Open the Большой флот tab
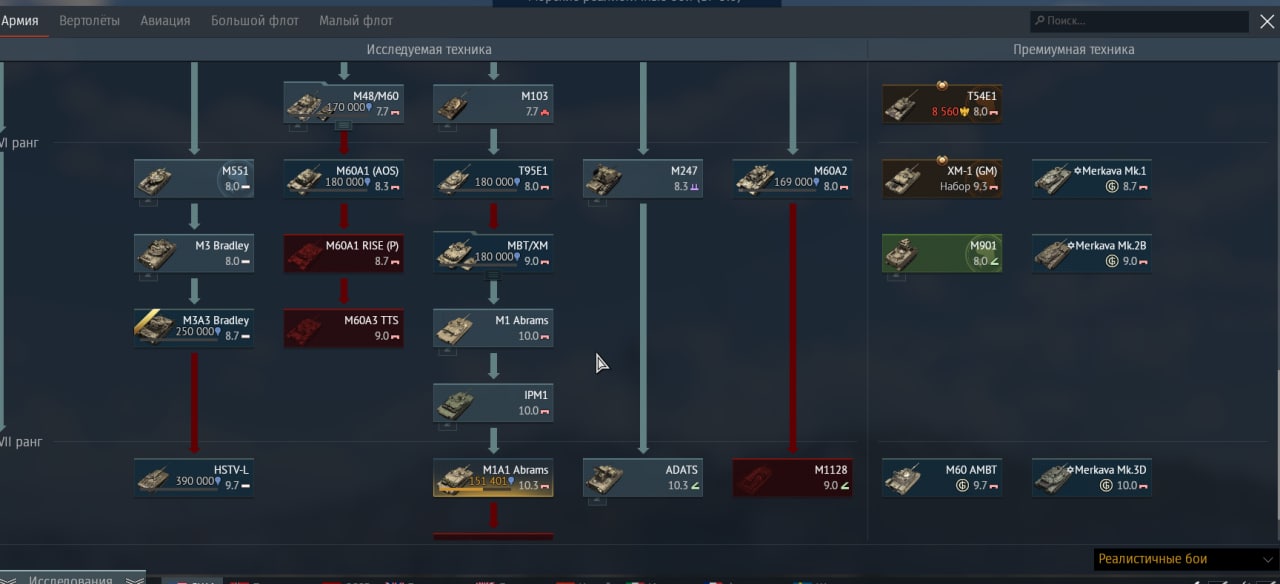This screenshot has height=584, width=1280. (x=255, y=20)
